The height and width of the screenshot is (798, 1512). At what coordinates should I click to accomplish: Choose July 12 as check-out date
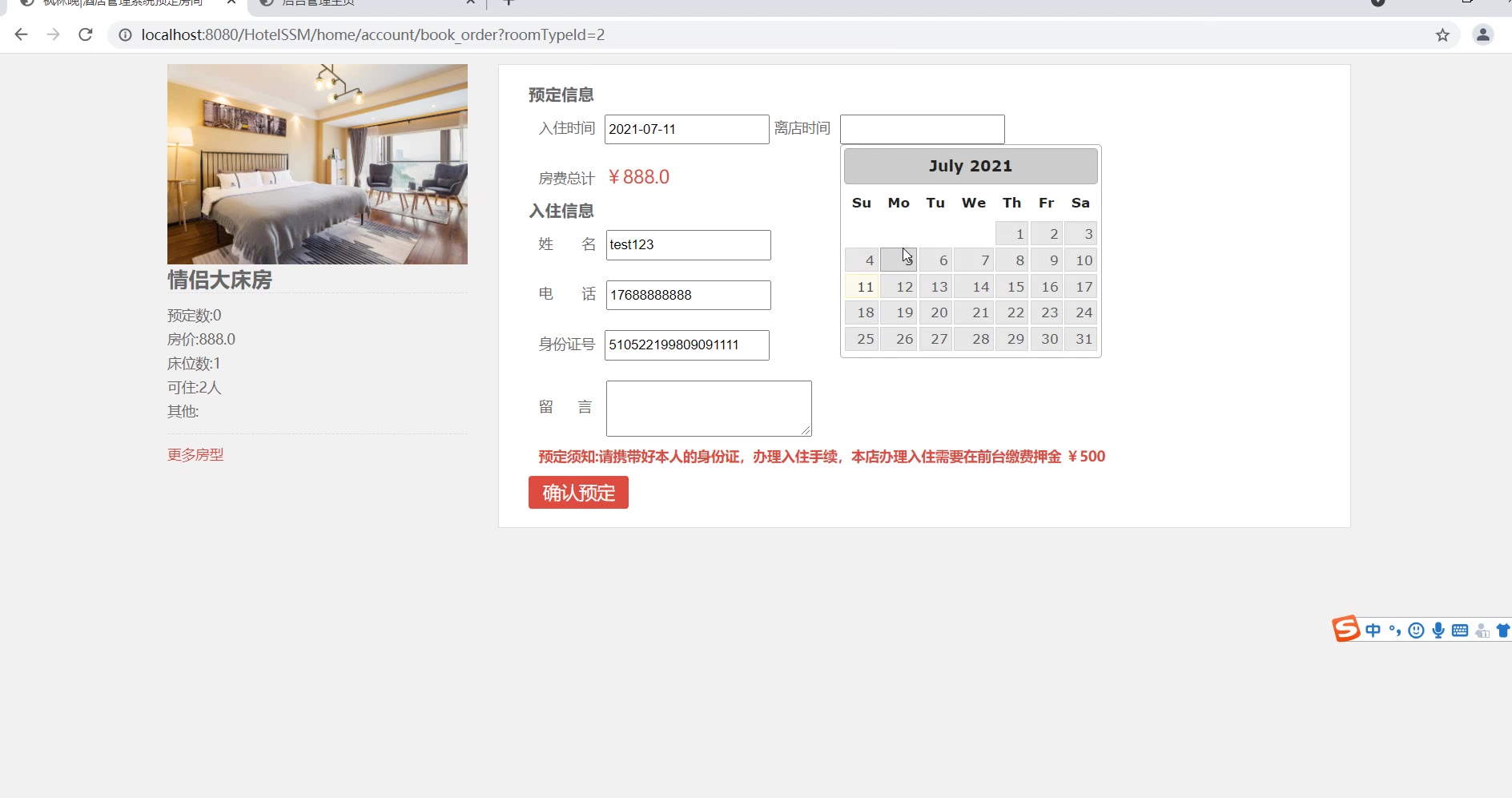click(898, 286)
